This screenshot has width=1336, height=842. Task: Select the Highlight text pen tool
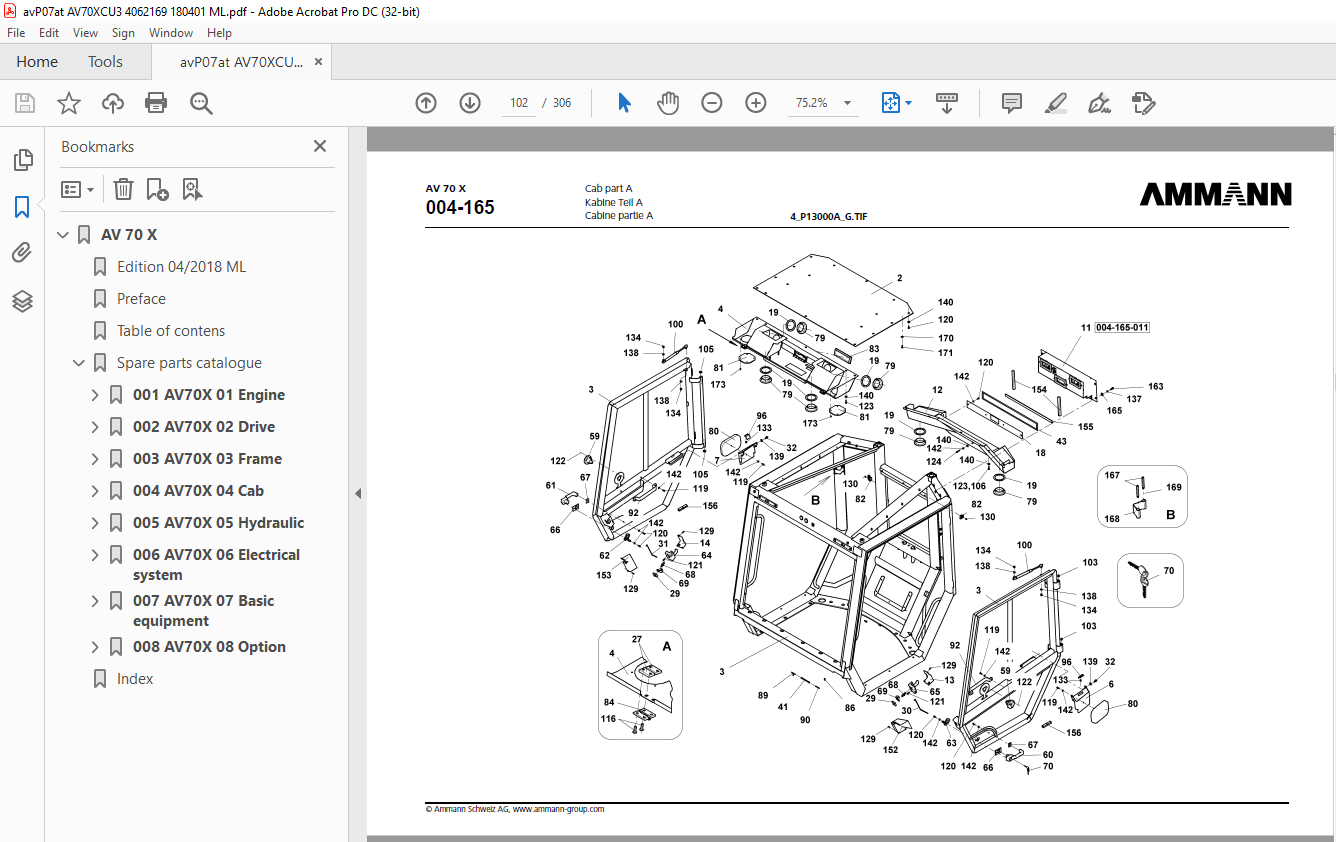[x=1055, y=103]
